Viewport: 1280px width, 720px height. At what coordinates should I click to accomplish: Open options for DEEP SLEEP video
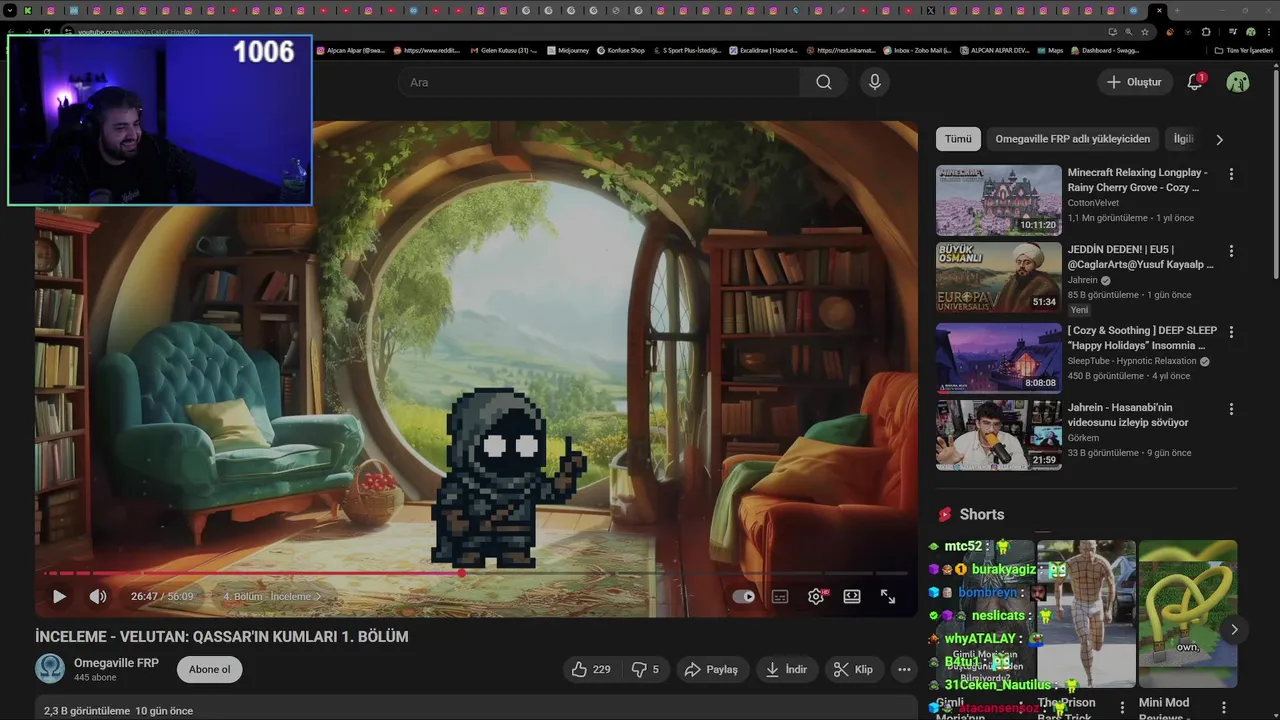[1231, 331]
